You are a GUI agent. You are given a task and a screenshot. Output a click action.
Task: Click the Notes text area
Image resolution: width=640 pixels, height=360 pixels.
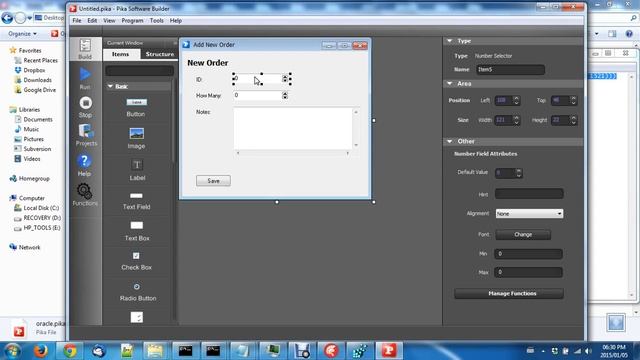point(293,128)
